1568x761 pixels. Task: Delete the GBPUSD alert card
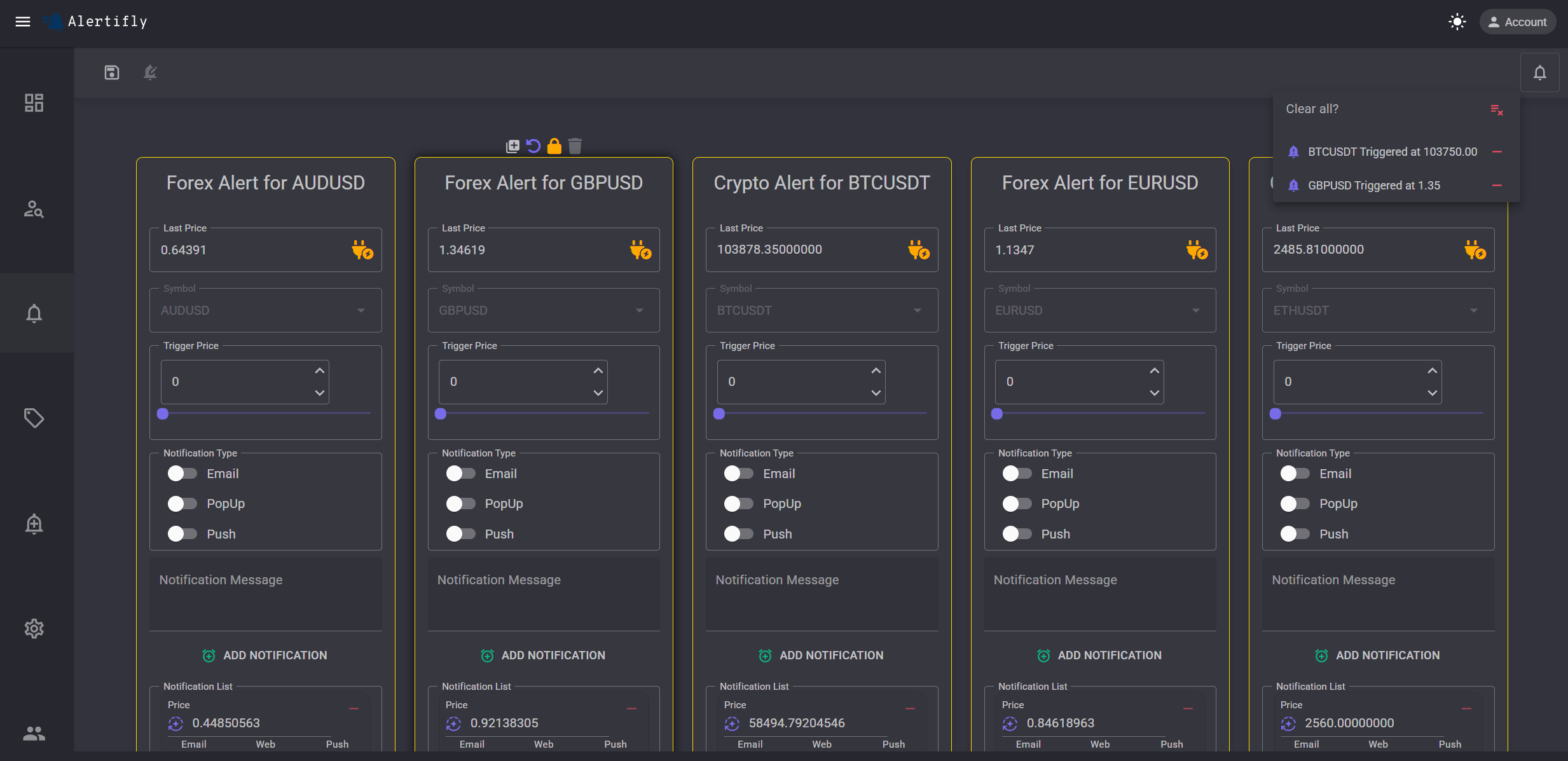575,146
